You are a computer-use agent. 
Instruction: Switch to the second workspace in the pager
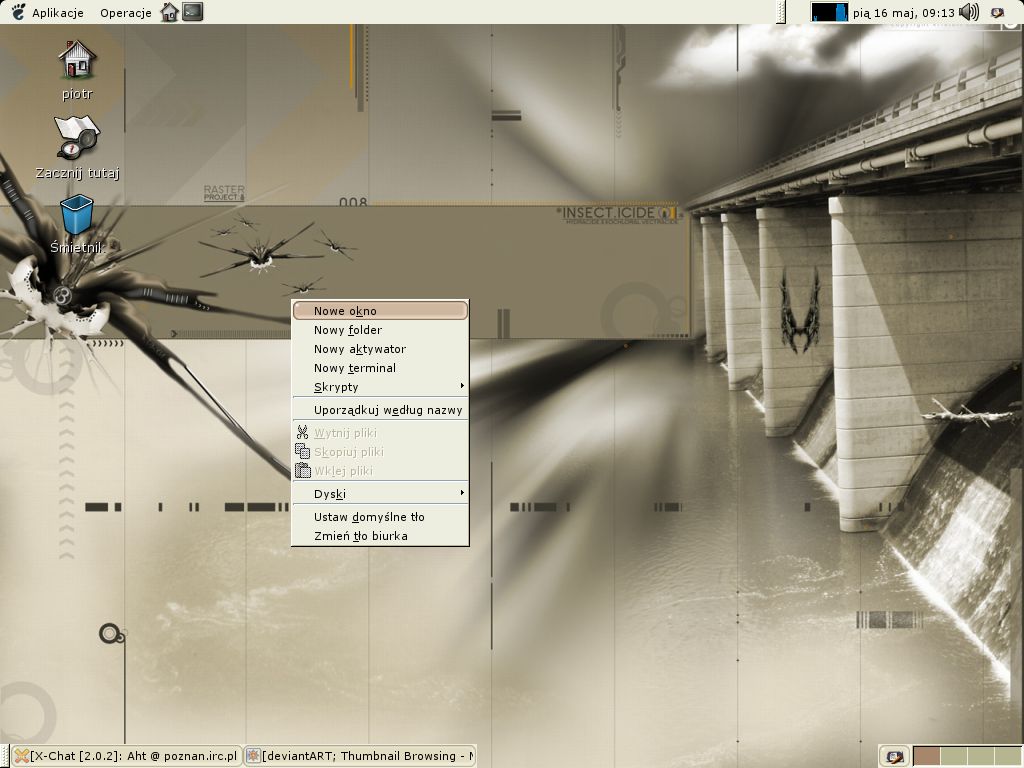[x=953, y=756]
